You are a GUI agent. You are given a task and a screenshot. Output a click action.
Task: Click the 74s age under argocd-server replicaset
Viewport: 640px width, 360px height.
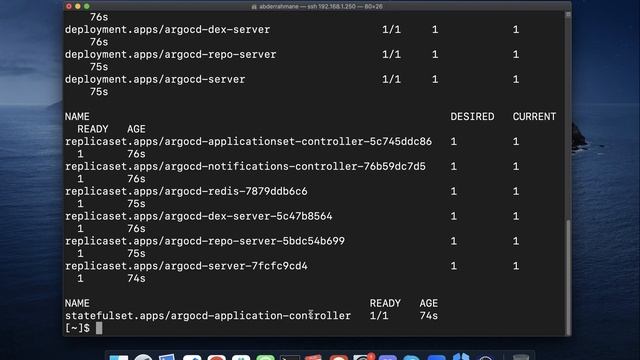pyautogui.click(x=136, y=278)
